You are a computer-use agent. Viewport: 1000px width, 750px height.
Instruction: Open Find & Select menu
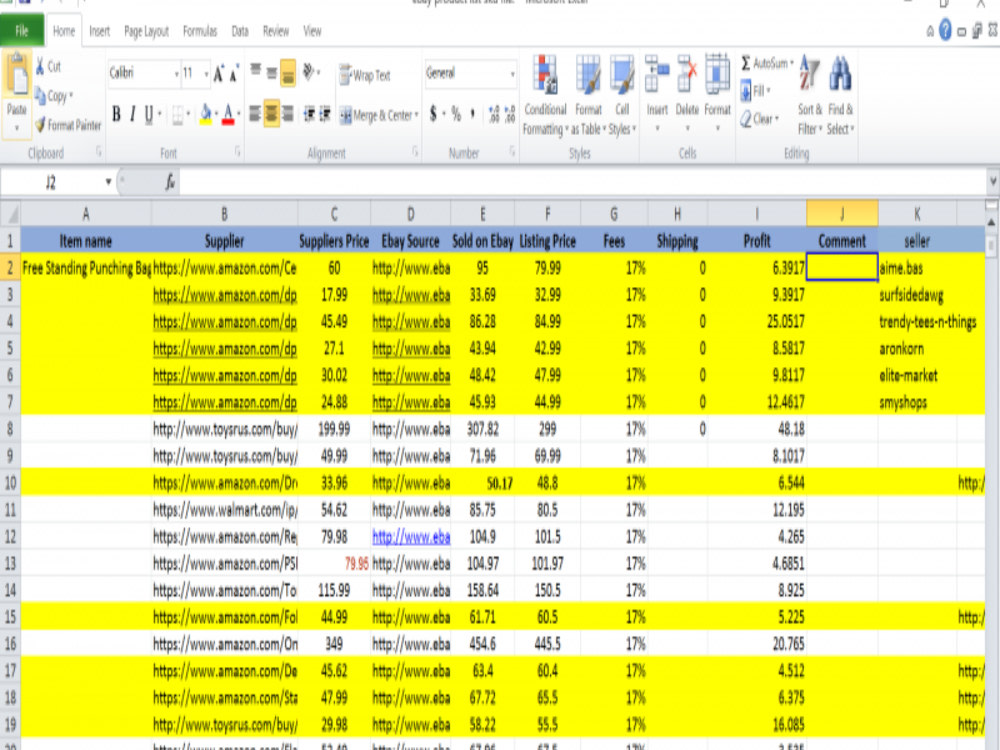[x=840, y=96]
